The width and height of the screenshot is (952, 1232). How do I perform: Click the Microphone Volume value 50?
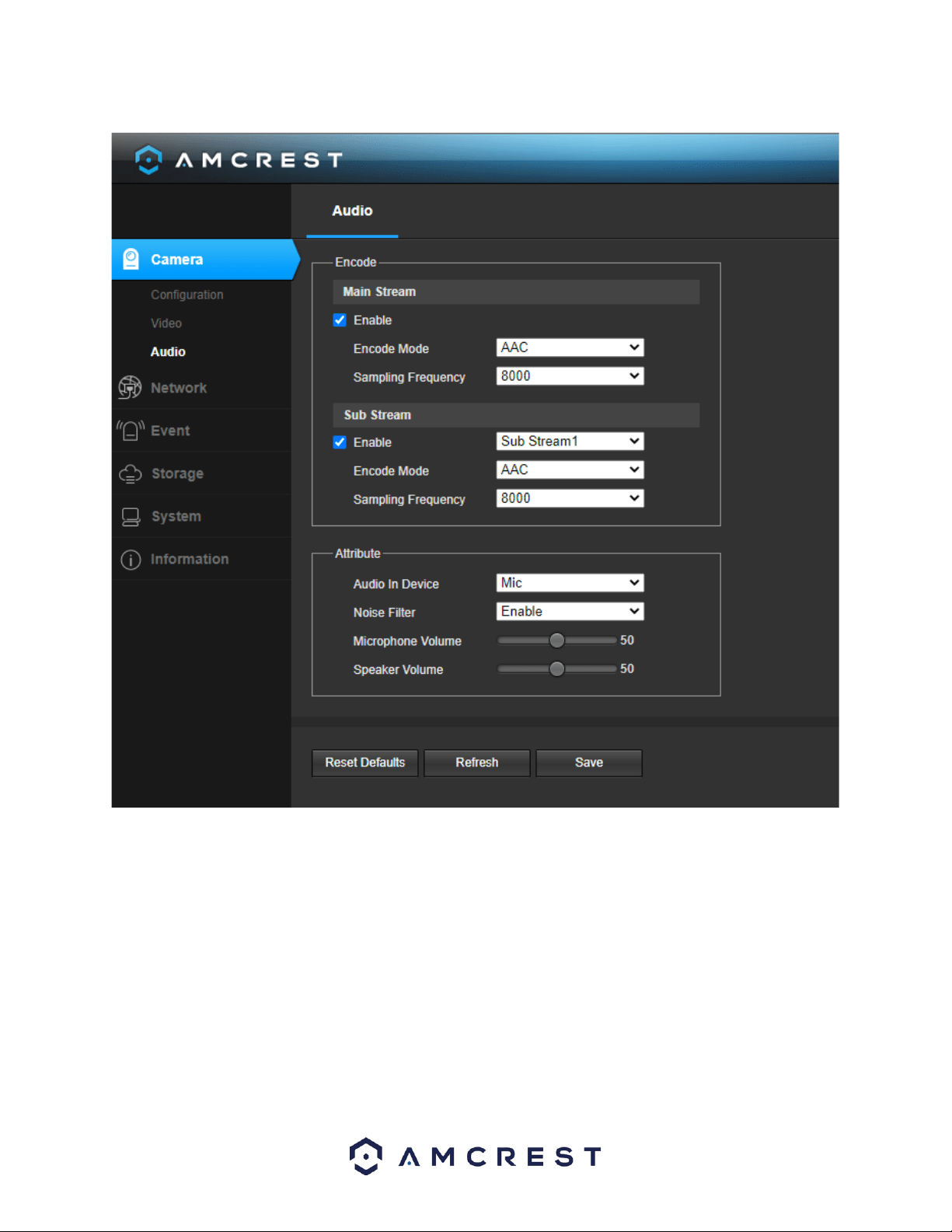tap(627, 640)
